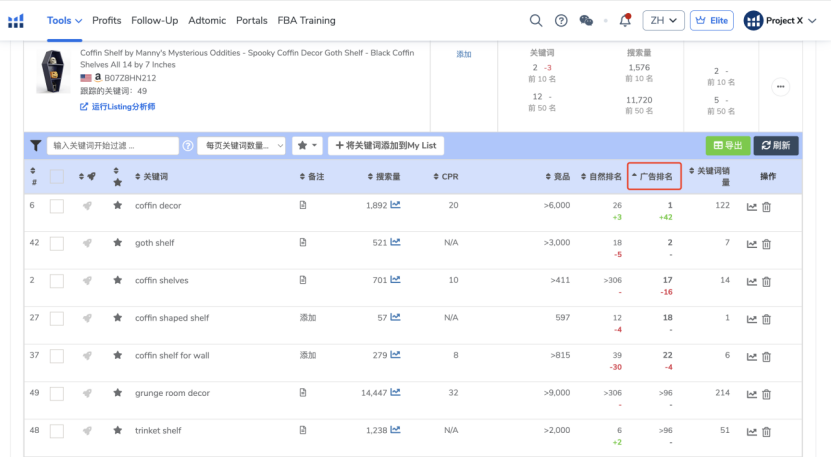Click the green 导出 export button

coord(727,146)
